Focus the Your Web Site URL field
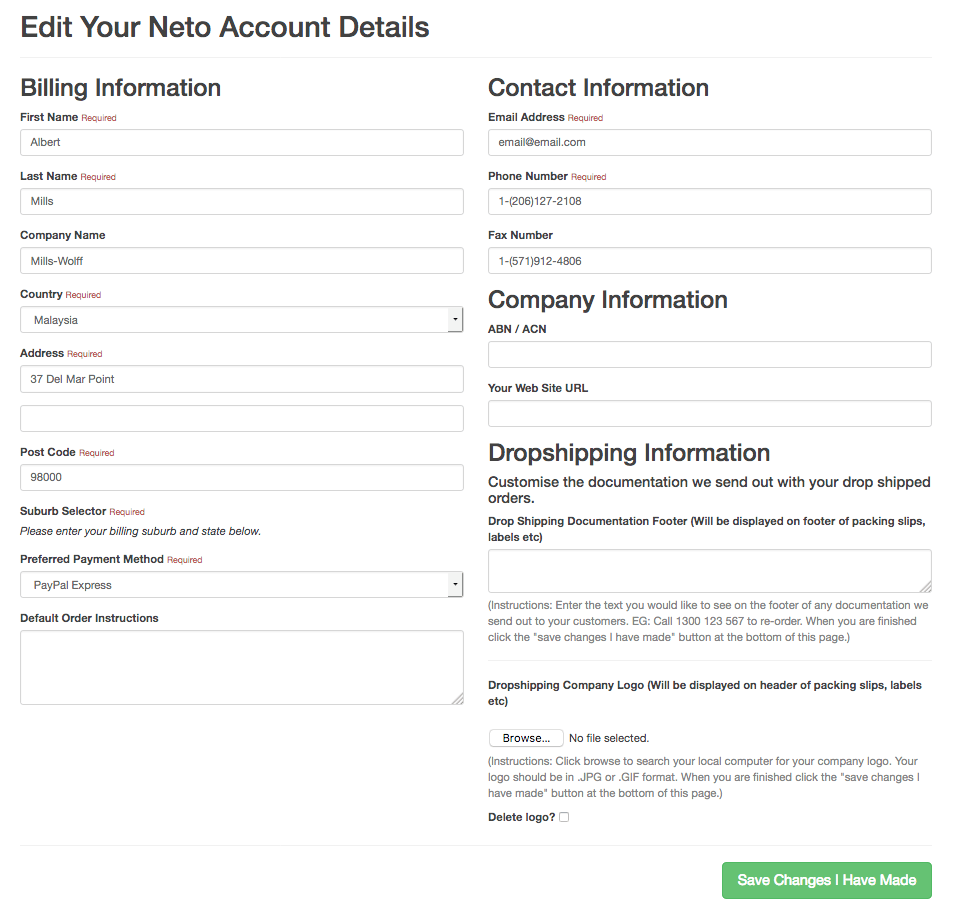Viewport: 962px width, 908px height. 710,414
